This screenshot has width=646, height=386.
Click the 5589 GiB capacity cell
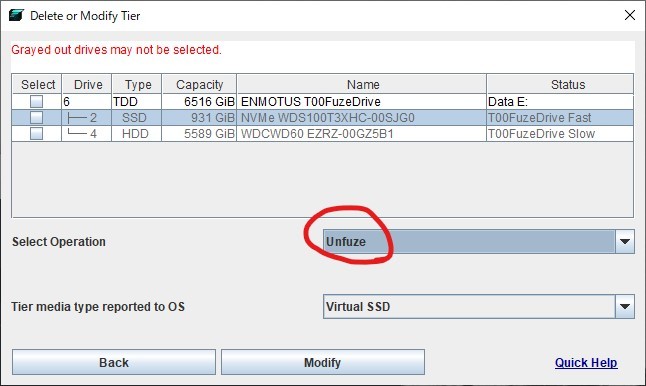click(x=199, y=133)
